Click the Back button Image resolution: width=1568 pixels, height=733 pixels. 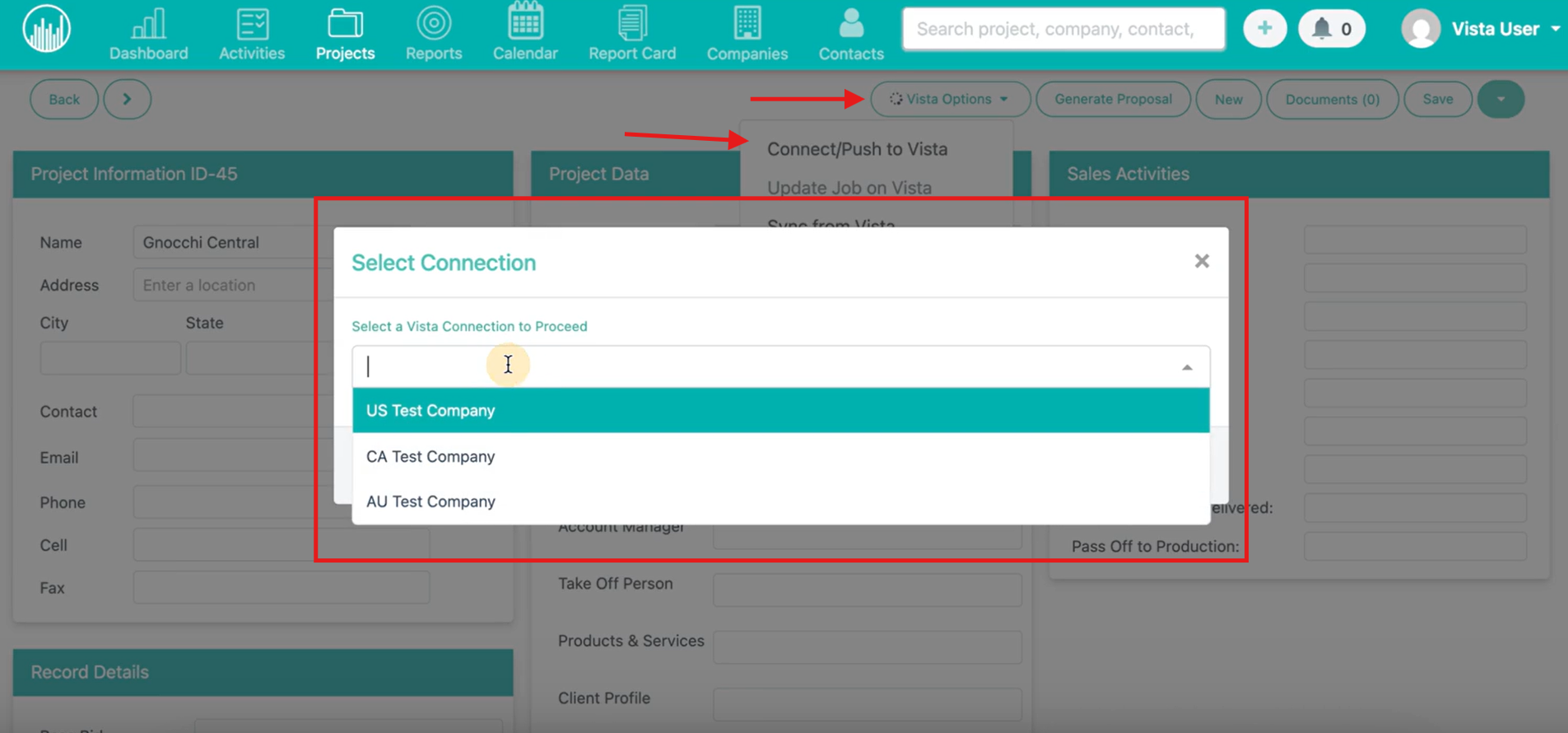click(x=64, y=100)
